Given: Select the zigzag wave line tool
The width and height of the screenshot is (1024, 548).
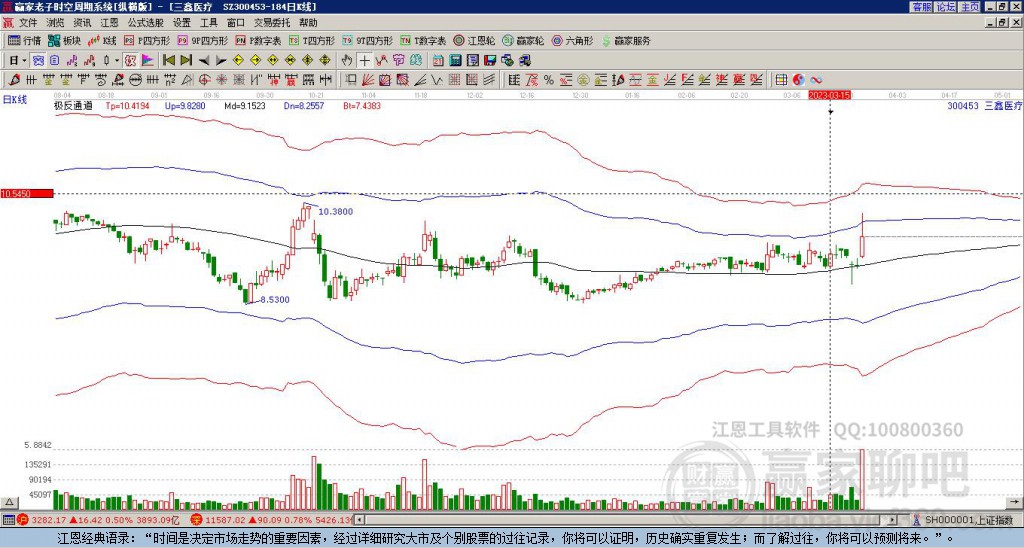Looking at the screenshot, I should pos(436,80).
